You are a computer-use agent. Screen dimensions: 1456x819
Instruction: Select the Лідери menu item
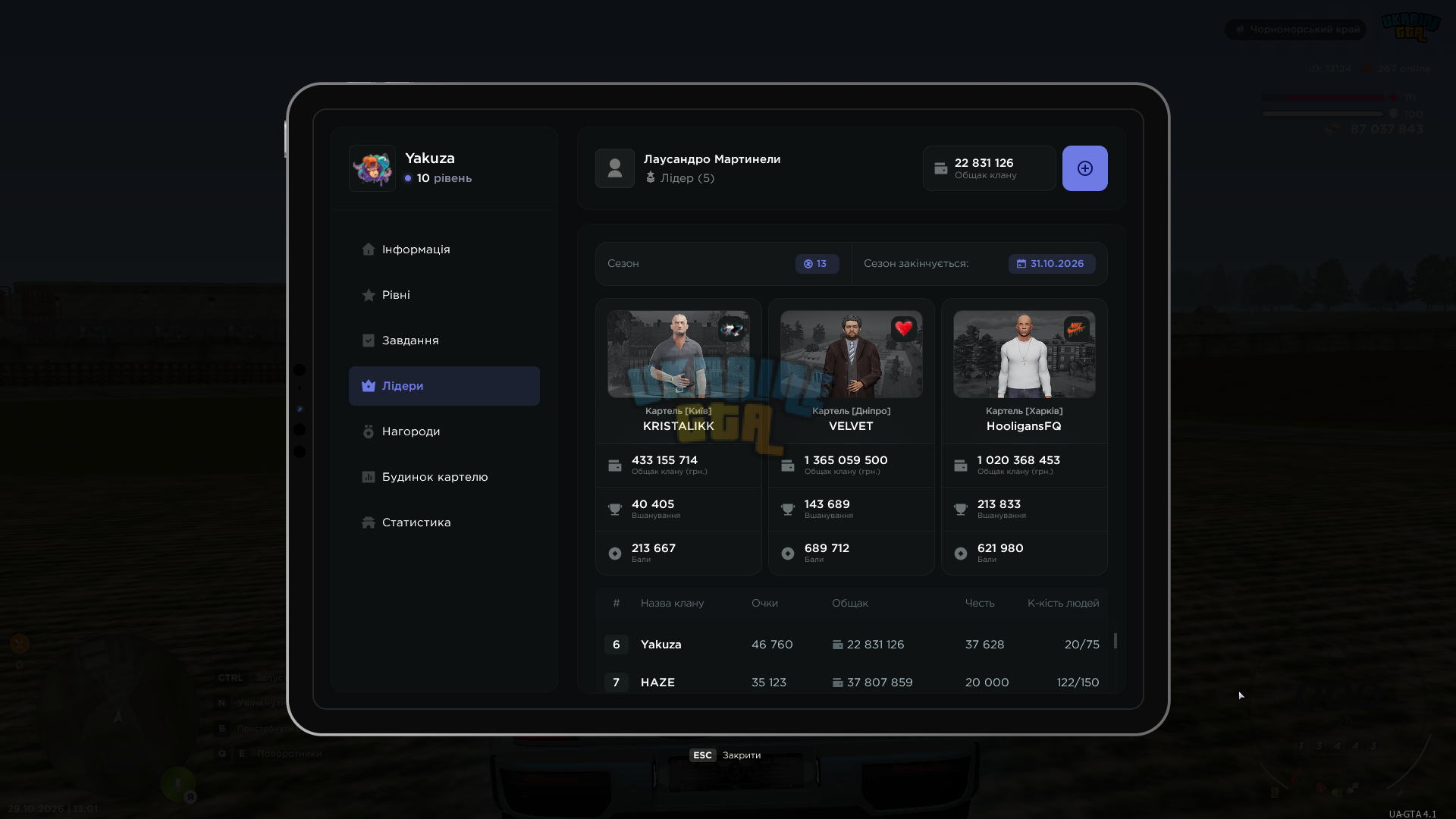tap(444, 386)
